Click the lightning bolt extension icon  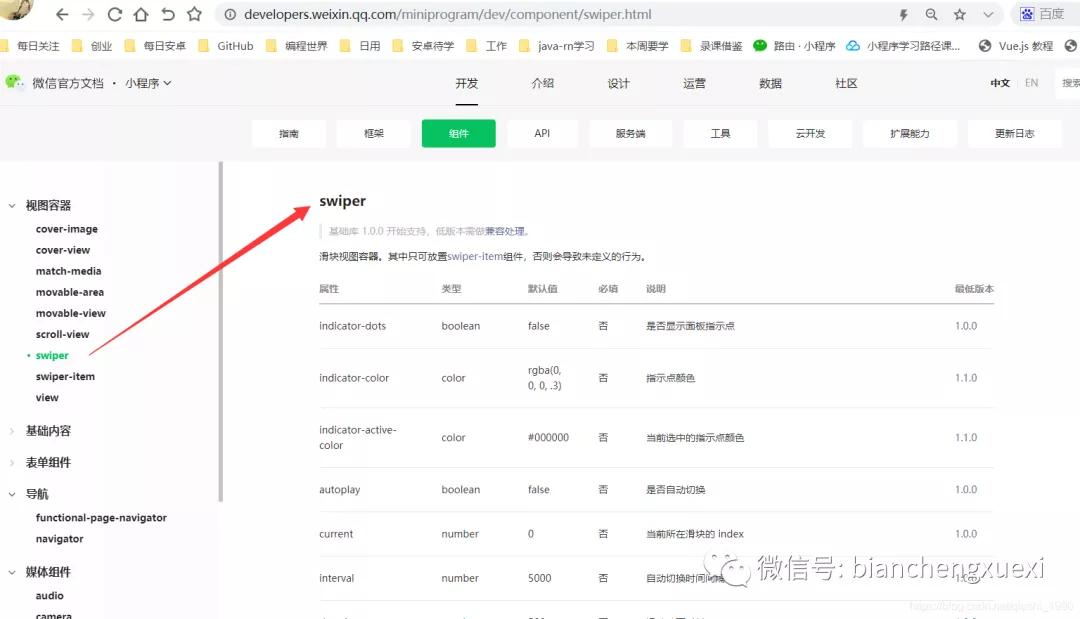pyautogui.click(x=904, y=14)
